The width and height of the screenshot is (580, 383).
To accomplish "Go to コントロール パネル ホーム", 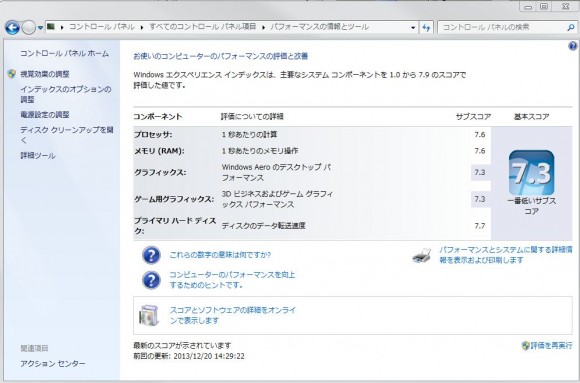I will [x=64, y=53].
